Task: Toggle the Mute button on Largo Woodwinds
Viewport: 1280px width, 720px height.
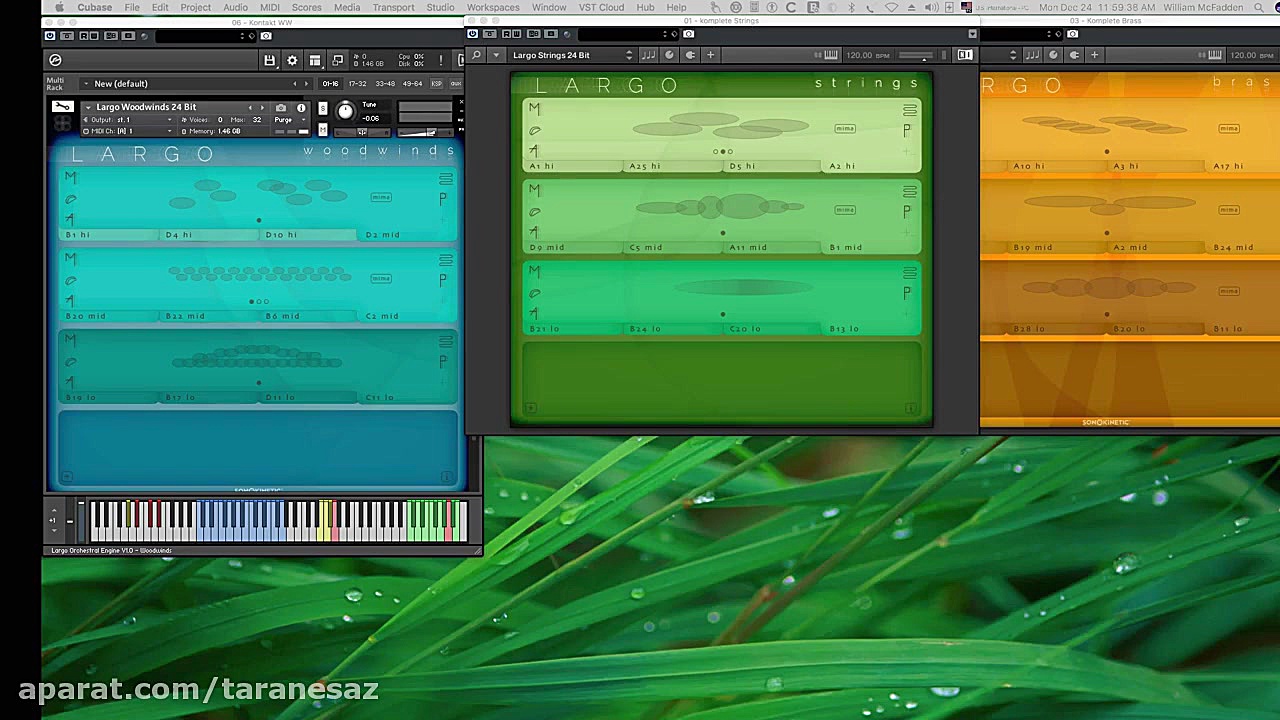Action: point(322,129)
